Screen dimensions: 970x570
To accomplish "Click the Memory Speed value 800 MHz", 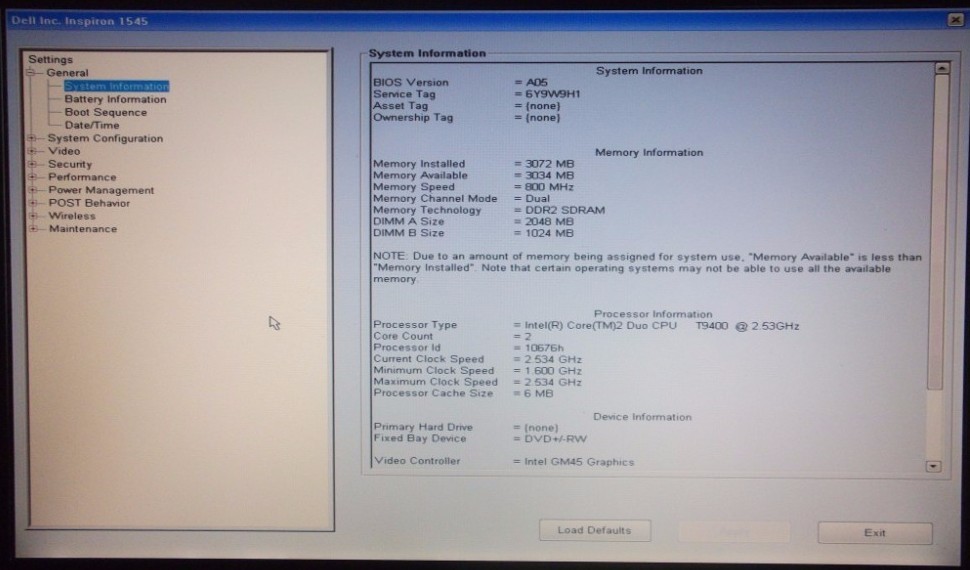I will tap(549, 187).
